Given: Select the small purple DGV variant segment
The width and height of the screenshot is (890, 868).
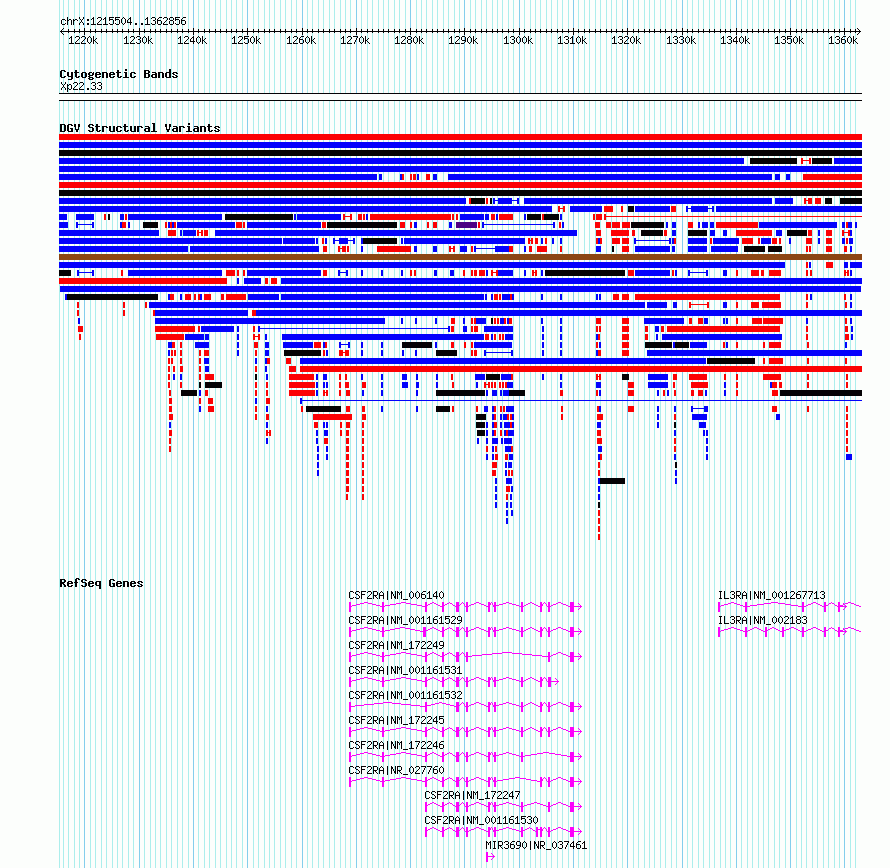Looking at the screenshot, I should point(467,225).
